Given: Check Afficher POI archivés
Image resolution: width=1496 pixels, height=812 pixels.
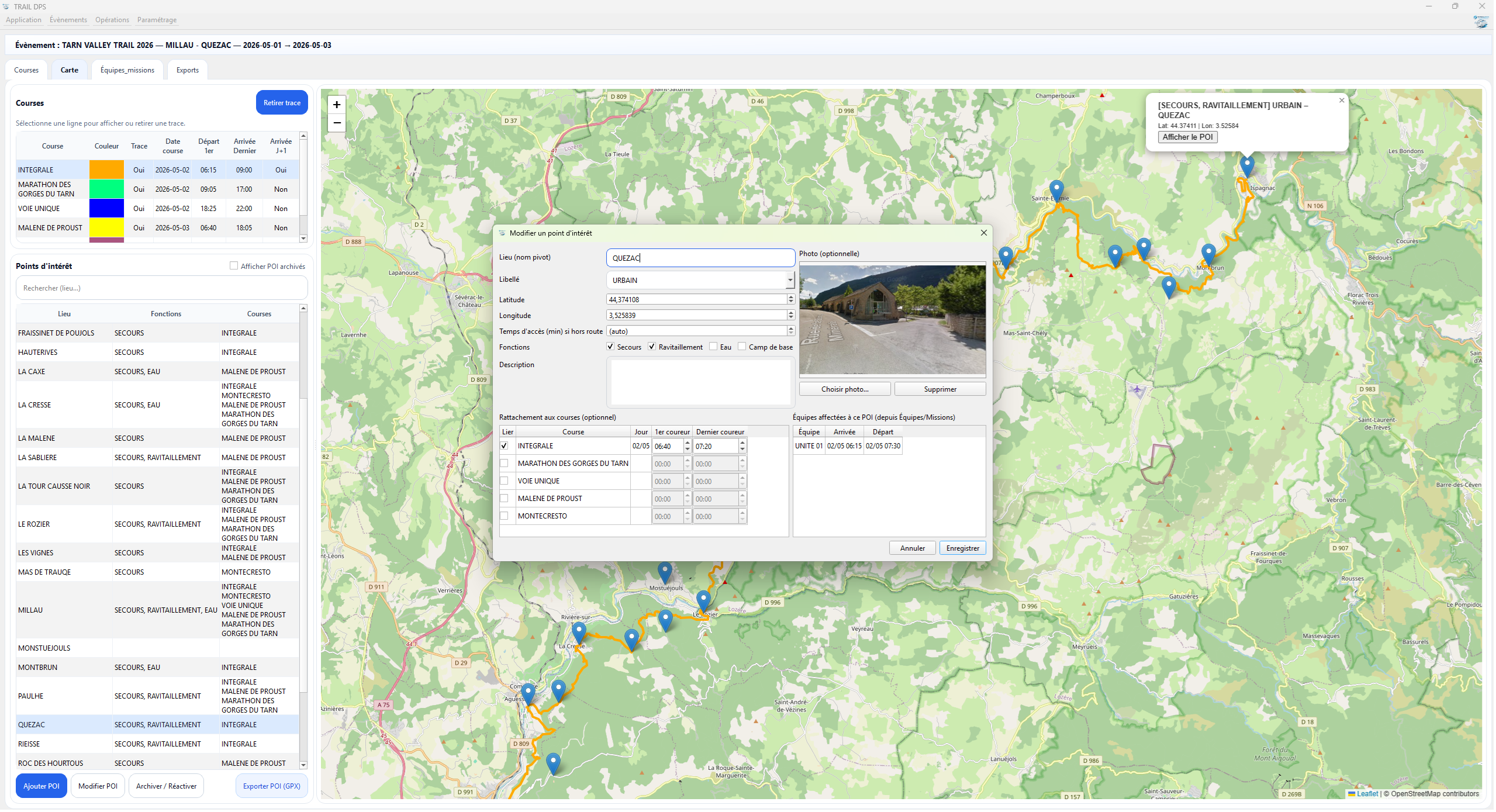Looking at the screenshot, I should [x=234, y=266].
